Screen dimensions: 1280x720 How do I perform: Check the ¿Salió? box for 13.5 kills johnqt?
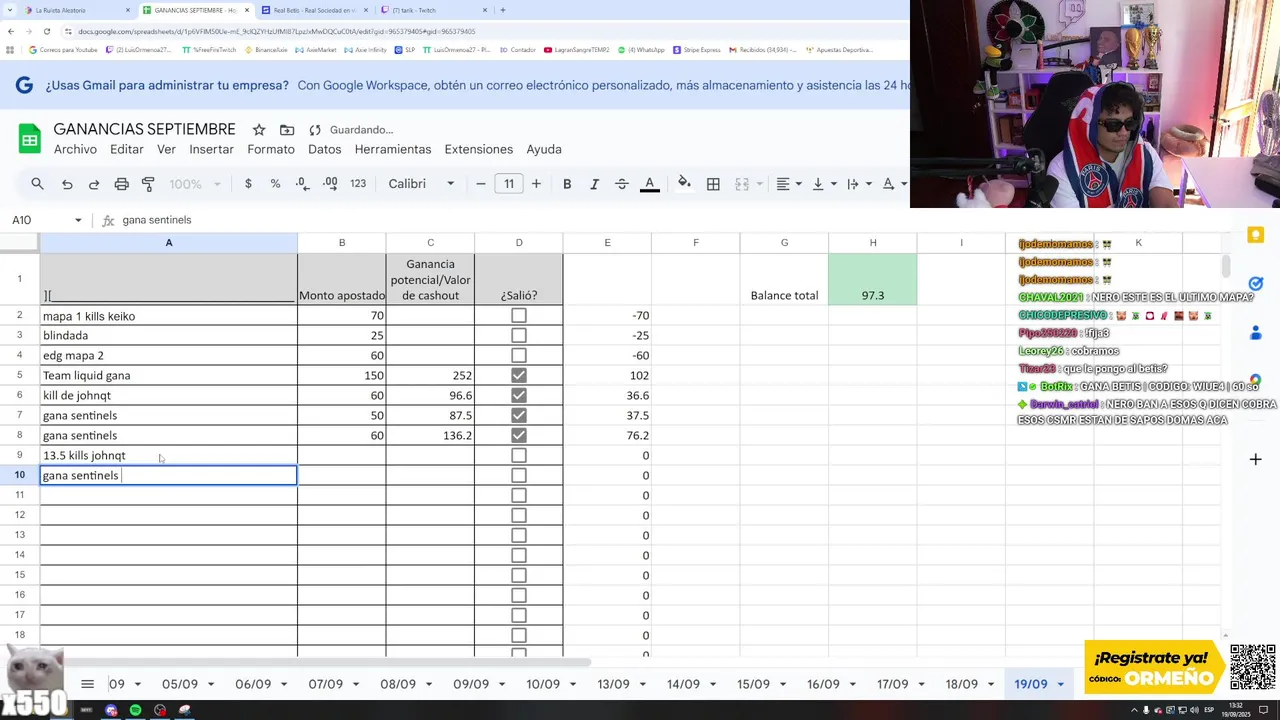518,456
